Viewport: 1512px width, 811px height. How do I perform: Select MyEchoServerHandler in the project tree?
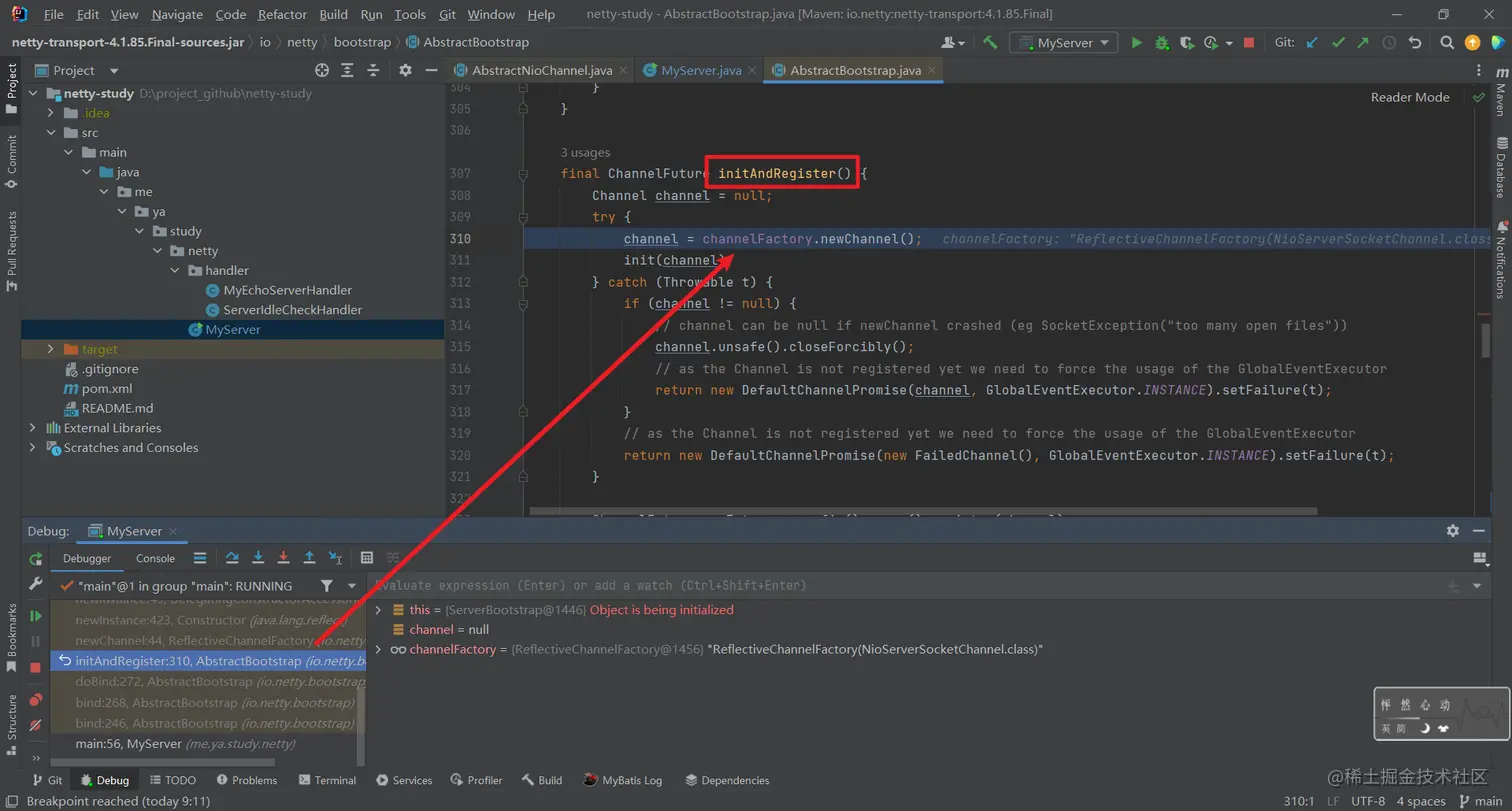(288, 290)
